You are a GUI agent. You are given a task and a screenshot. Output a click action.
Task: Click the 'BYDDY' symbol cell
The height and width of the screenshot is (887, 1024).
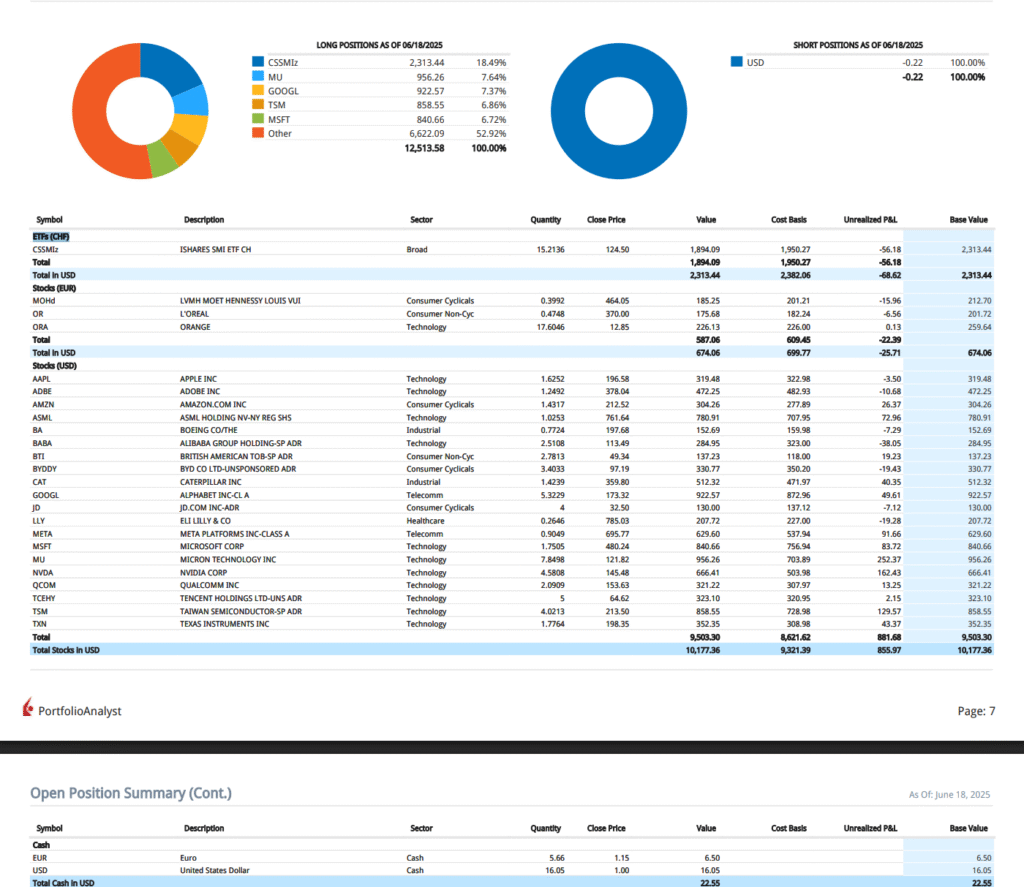(44, 469)
